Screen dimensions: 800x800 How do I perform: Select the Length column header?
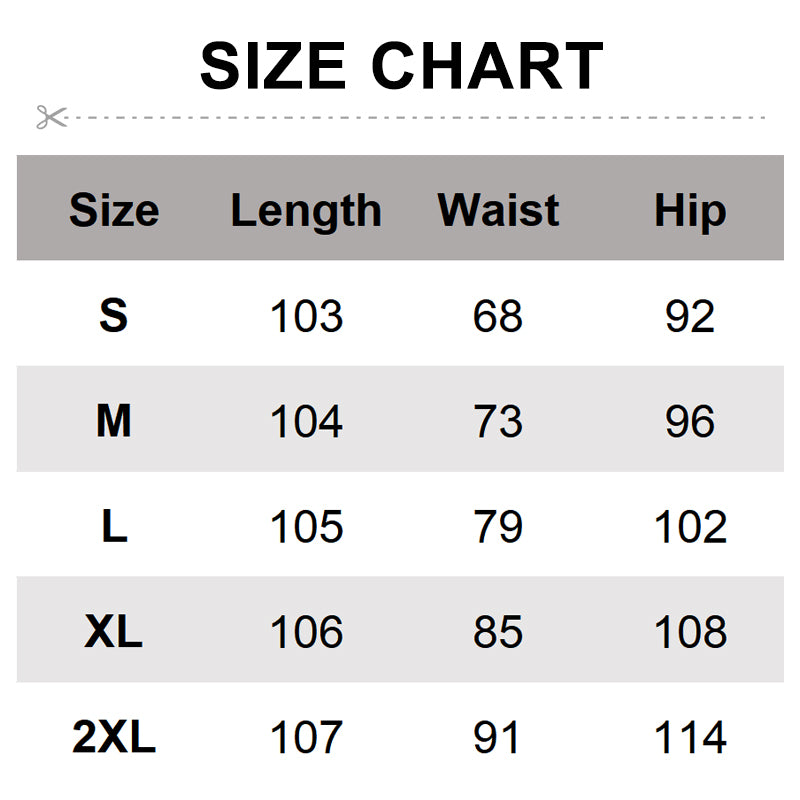[x=306, y=211]
